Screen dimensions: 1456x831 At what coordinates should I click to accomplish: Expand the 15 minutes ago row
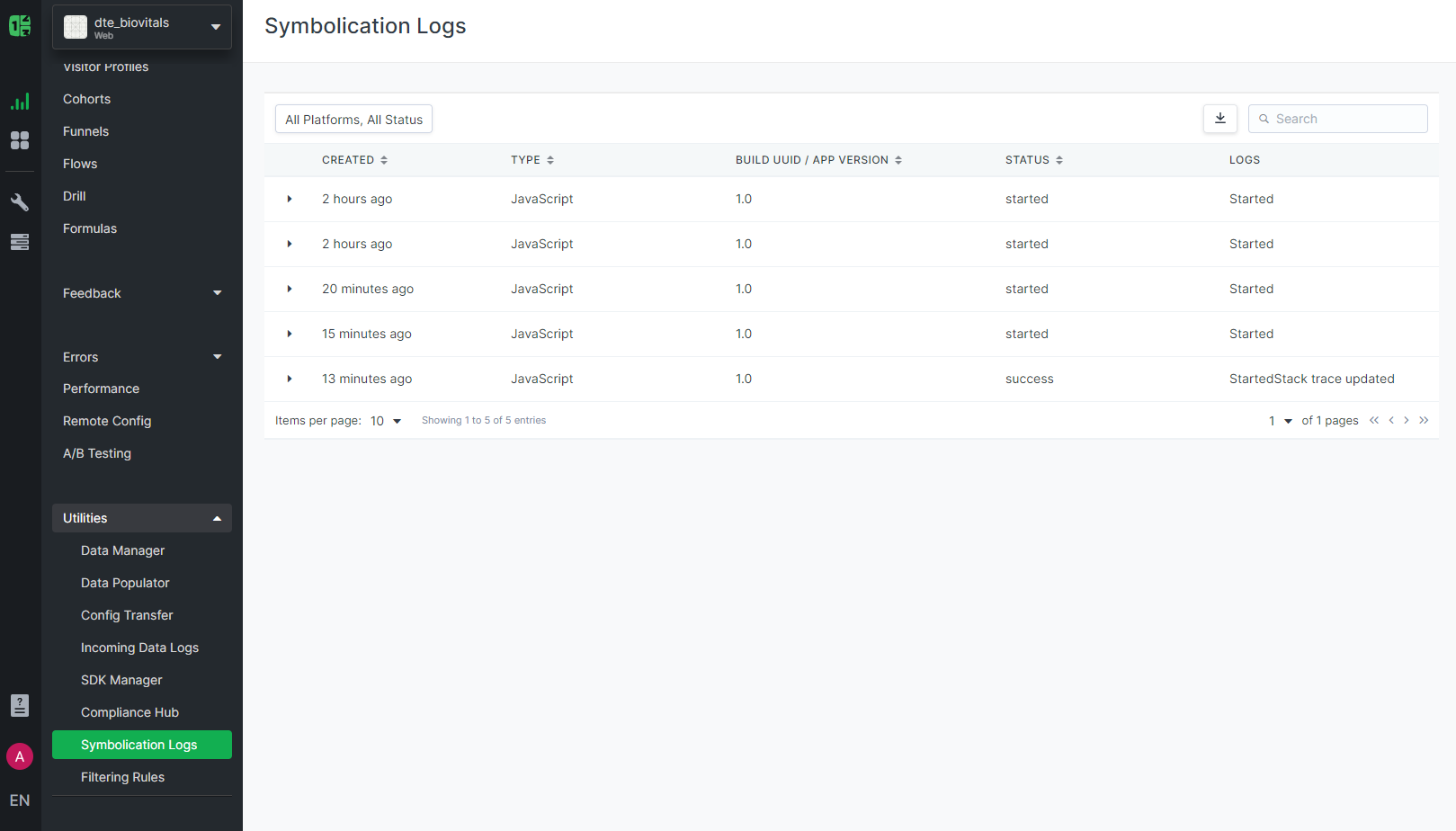pyautogui.click(x=290, y=334)
